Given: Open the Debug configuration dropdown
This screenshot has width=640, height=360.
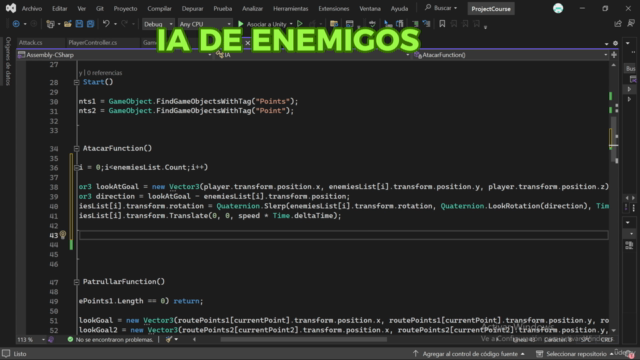Looking at the screenshot, I should 158,24.
